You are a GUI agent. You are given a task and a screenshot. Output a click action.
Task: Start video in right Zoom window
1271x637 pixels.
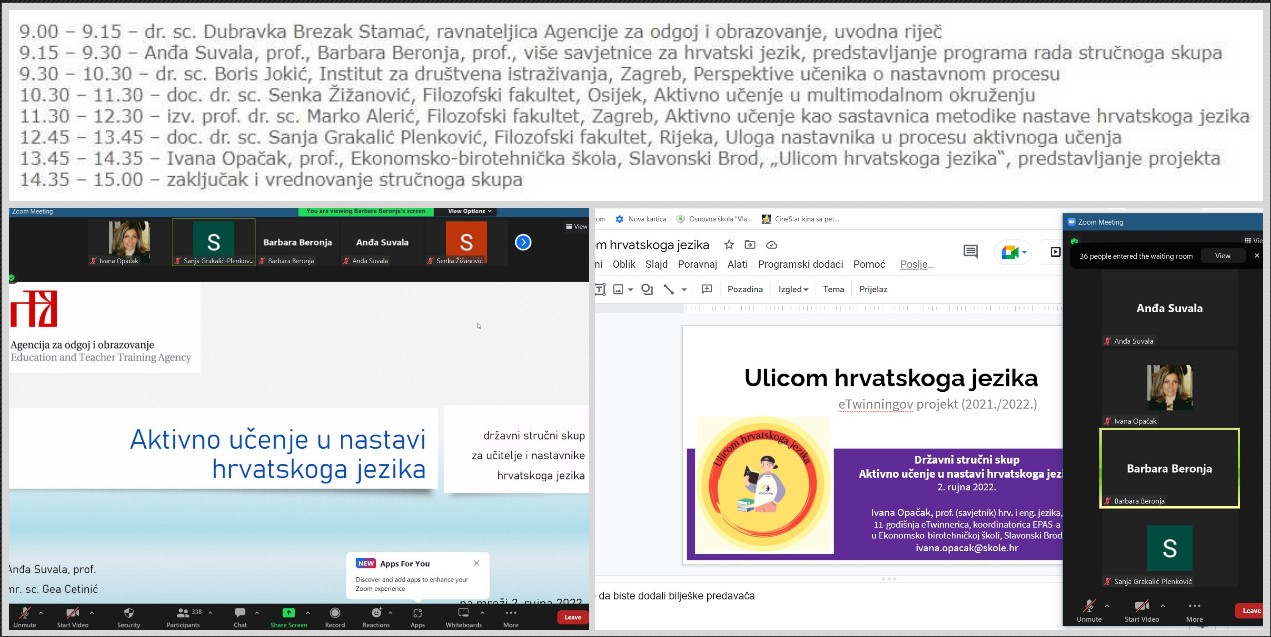click(x=1141, y=610)
